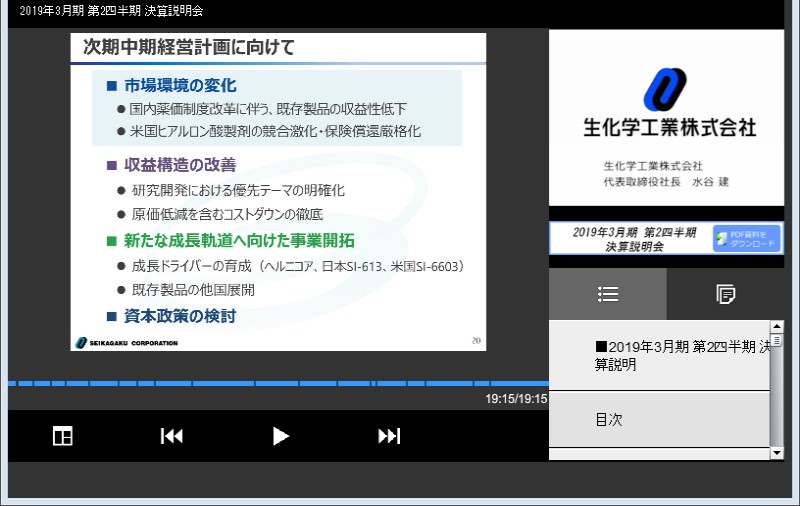Open the table of contents list tab
The width and height of the screenshot is (800, 506).
click(608, 294)
